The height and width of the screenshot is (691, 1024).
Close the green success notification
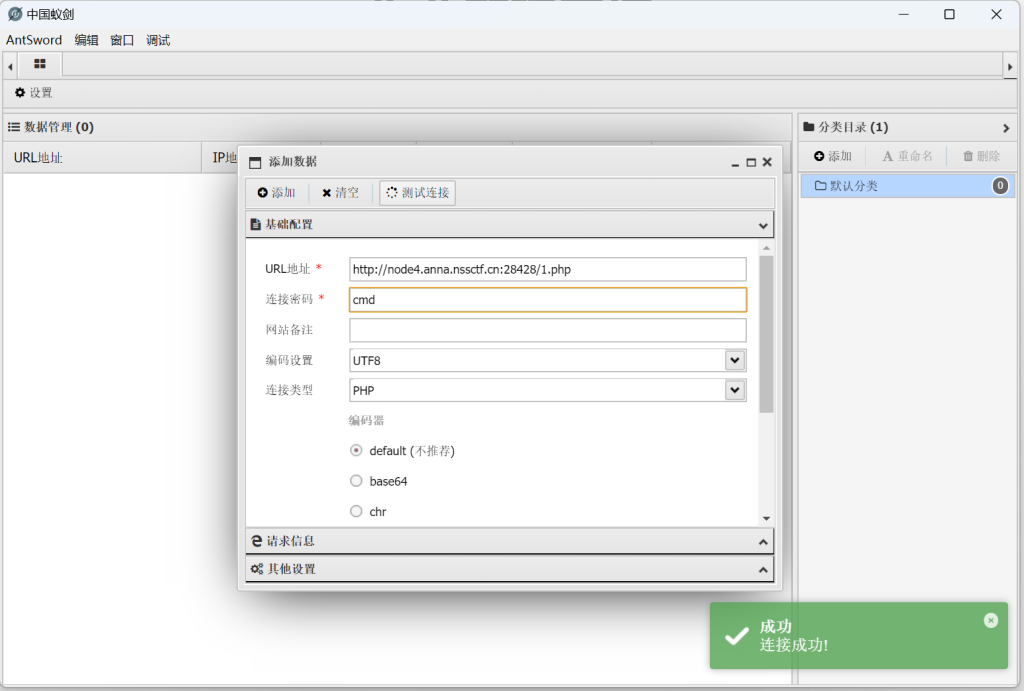click(990, 620)
